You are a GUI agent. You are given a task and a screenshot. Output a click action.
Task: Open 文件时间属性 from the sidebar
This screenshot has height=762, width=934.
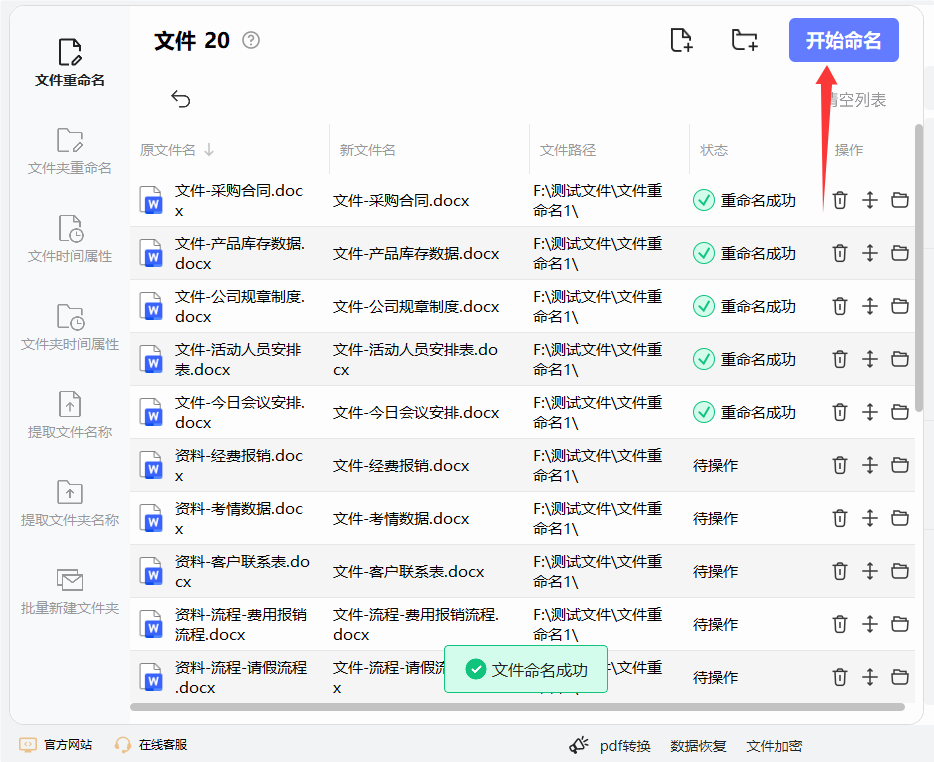pyautogui.click(x=70, y=239)
